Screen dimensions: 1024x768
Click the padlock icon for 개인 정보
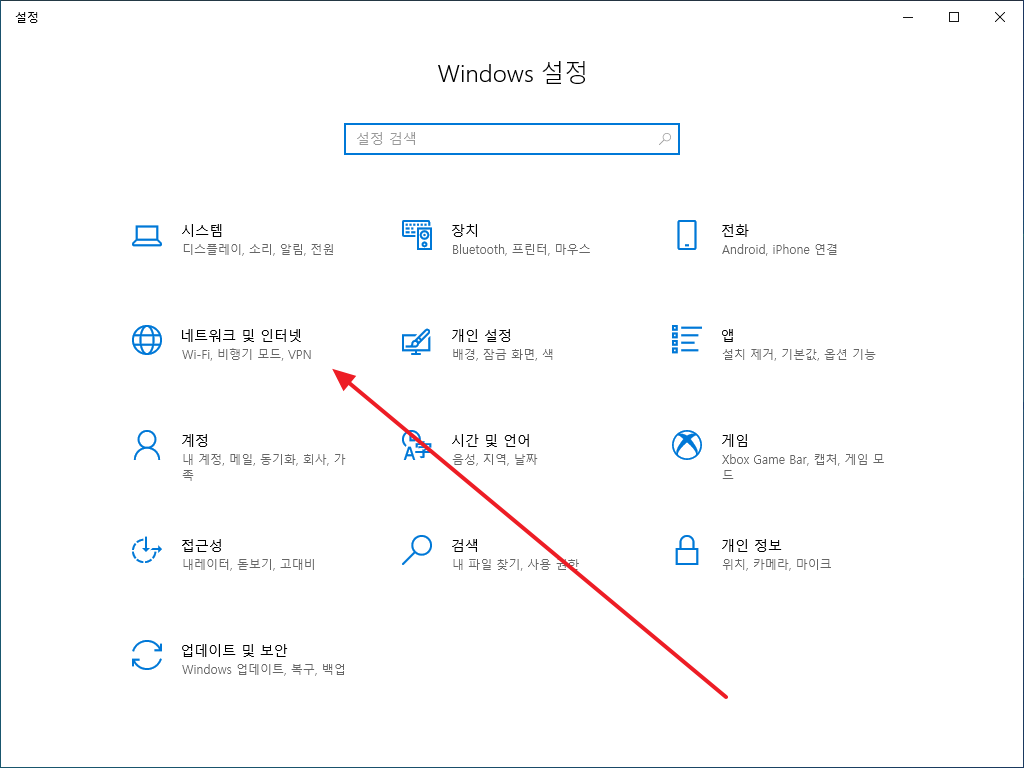click(x=686, y=551)
